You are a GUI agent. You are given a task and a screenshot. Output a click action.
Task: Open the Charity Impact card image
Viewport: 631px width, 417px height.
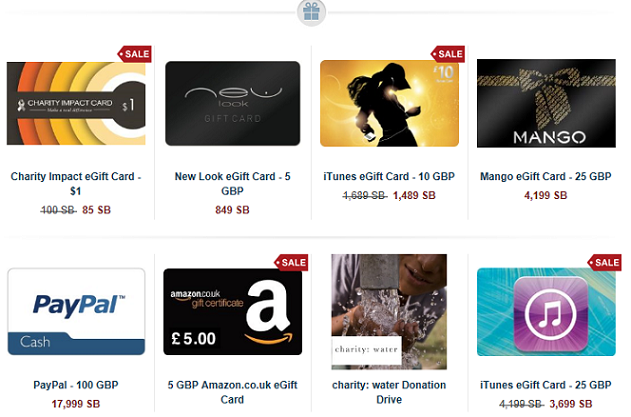pos(76,103)
